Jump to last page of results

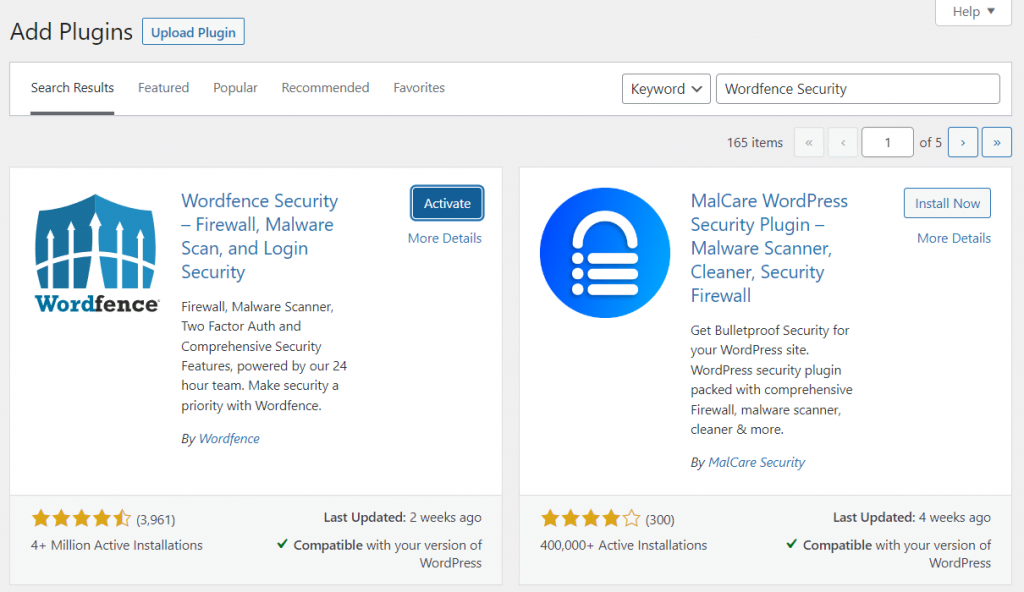point(996,143)
